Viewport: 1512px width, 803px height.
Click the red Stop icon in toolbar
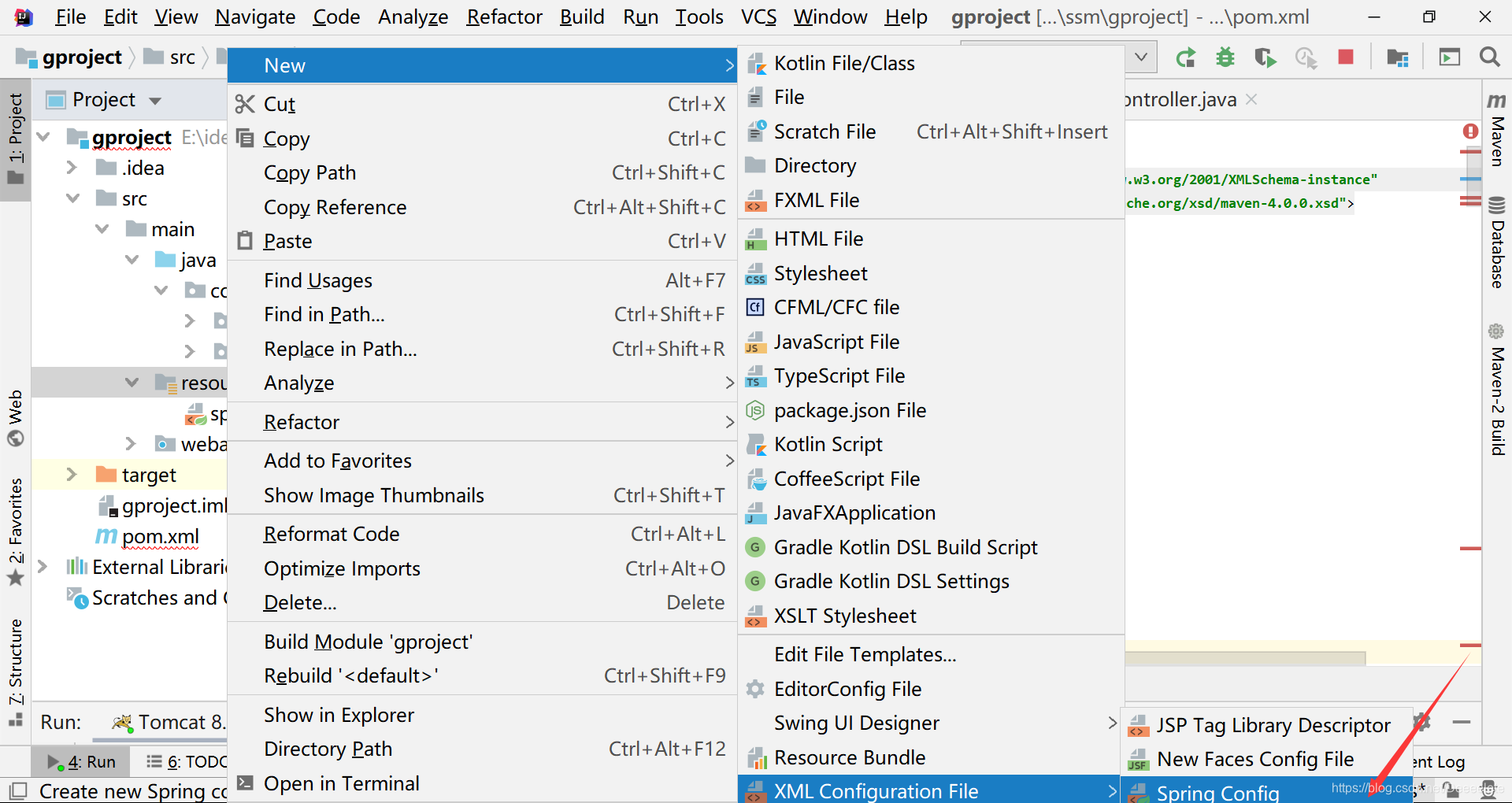click(x=1346, y=57)
